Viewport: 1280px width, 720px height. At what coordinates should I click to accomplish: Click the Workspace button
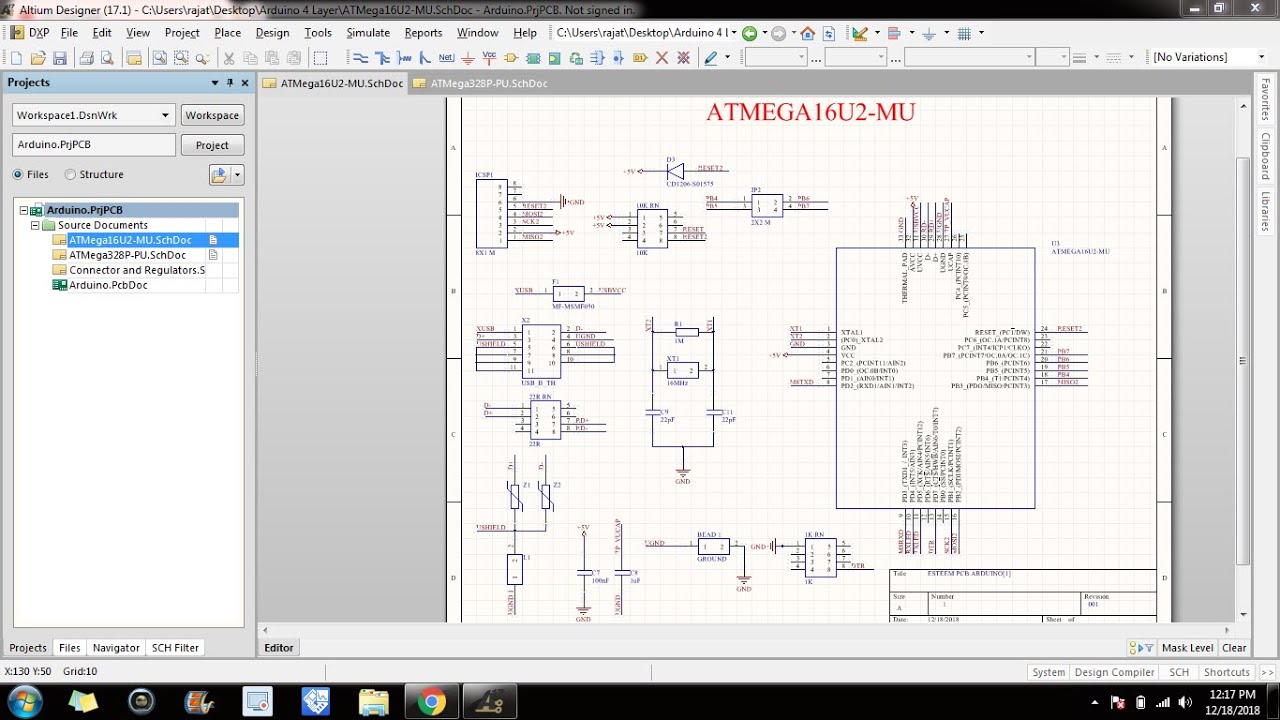[x=212, y=115]
